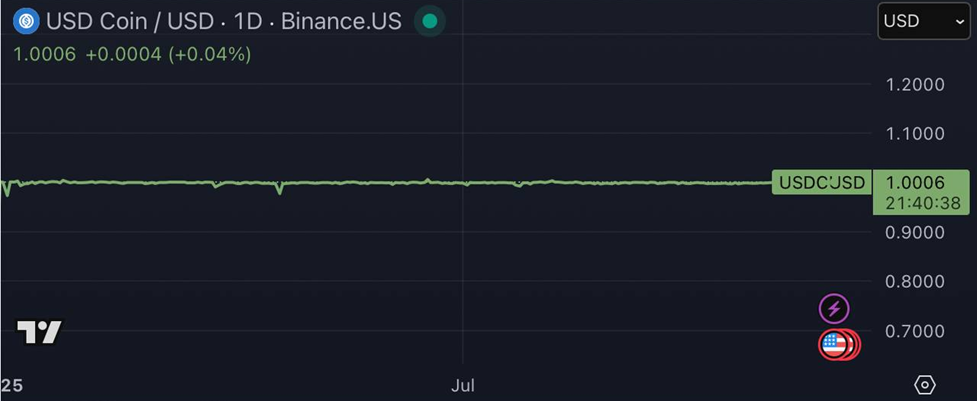
Task: Click the 0.8000 price scale label
Action: [x=916, y=281]
